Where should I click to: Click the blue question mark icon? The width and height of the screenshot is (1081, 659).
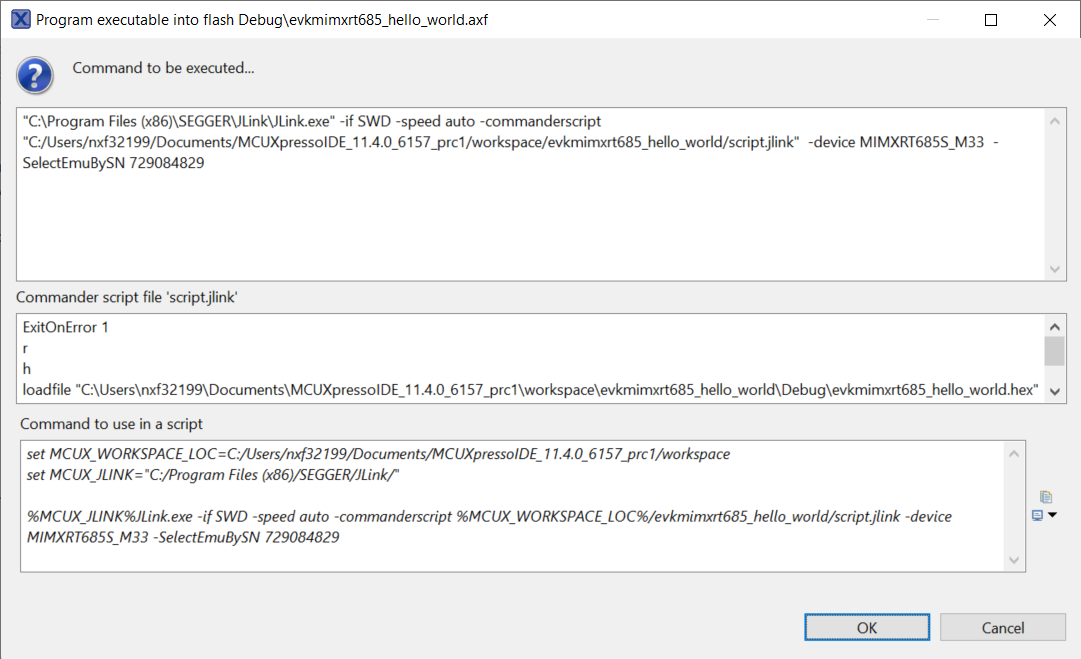point(34,73)
